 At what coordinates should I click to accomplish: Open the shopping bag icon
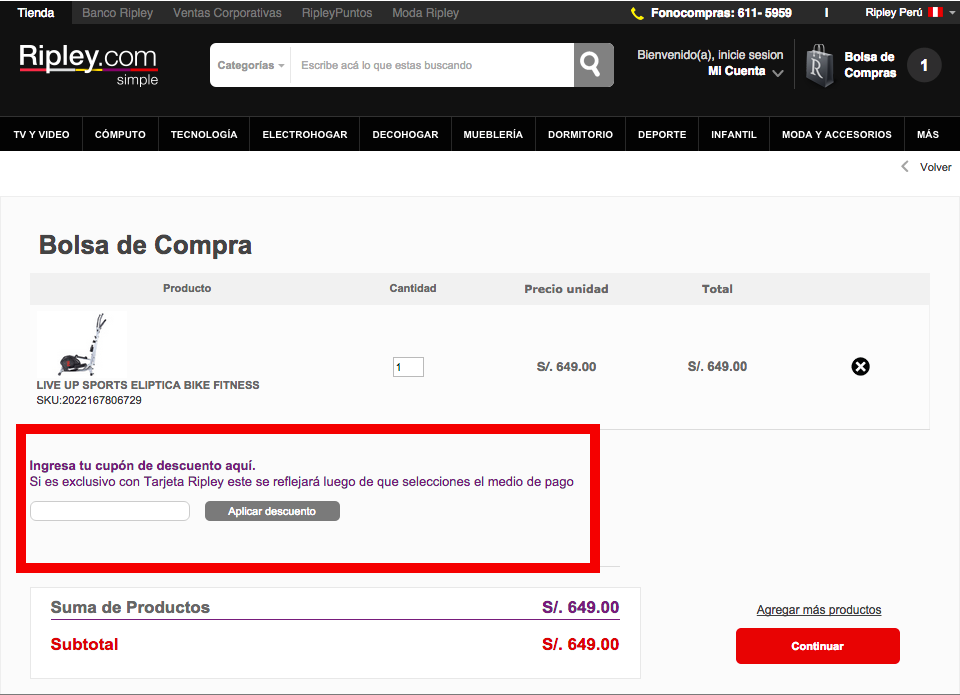click(819, 65)
